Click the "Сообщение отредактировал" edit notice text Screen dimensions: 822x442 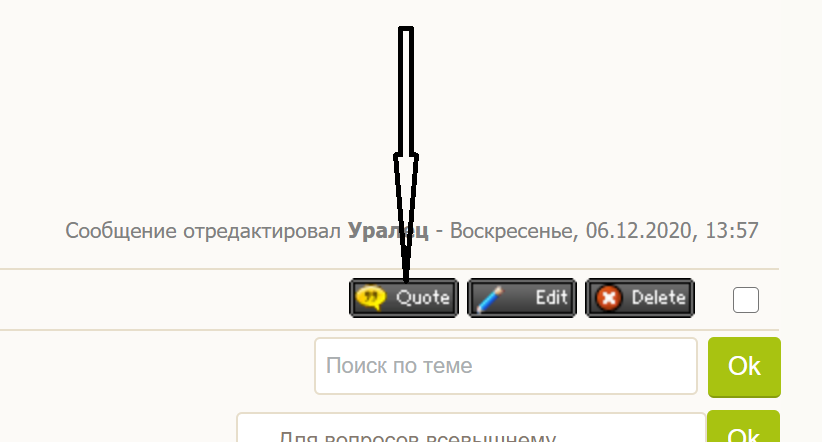203,231
